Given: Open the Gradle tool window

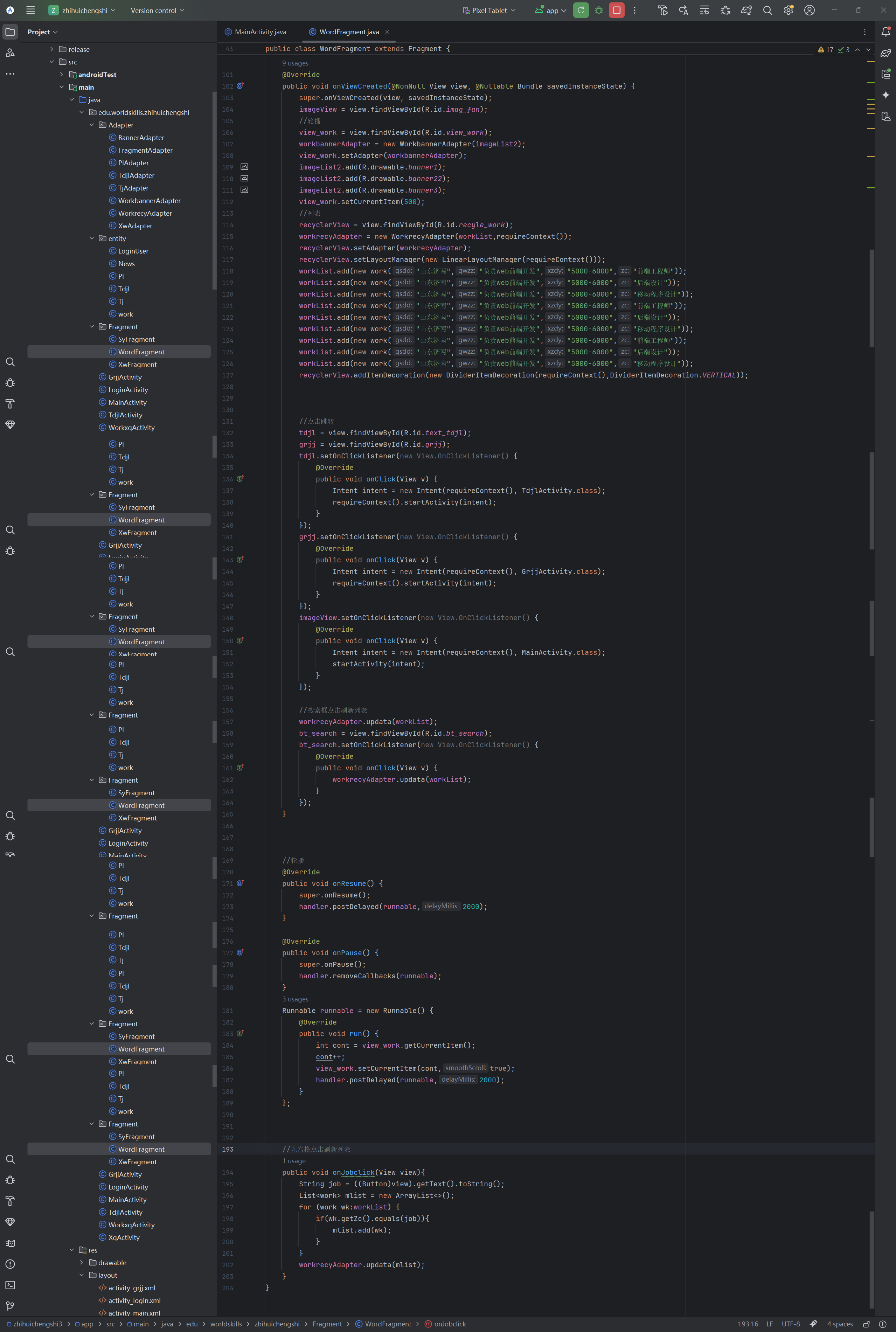Looking at the screenshot, I should [885, 53].
